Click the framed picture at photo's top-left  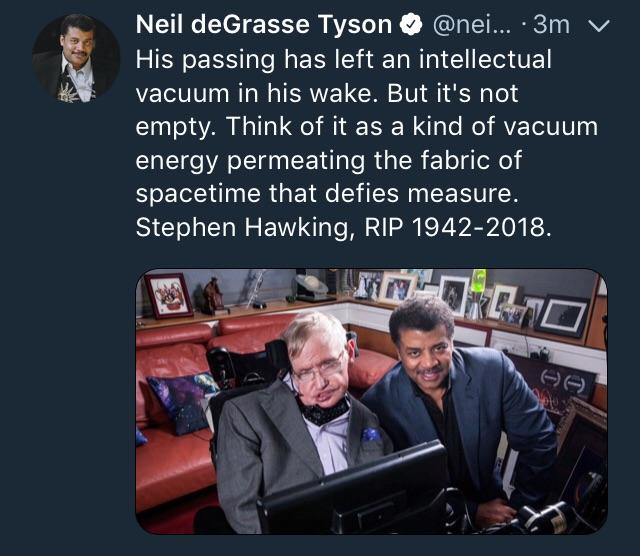[169, 295]
